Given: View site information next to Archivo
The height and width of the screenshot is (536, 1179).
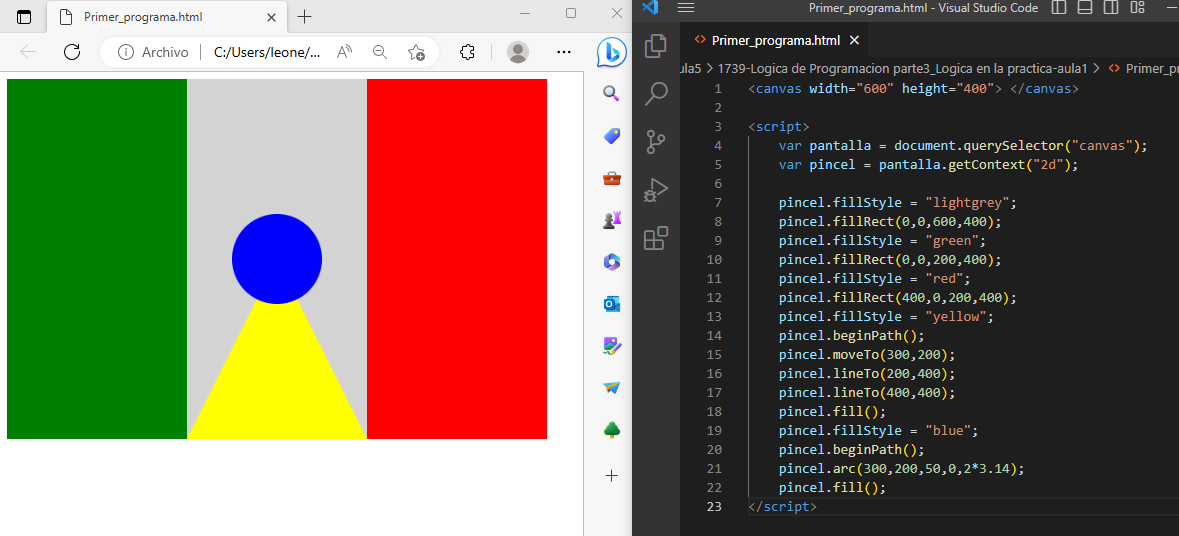Looking at the screenshot, I should pos(126,52).
